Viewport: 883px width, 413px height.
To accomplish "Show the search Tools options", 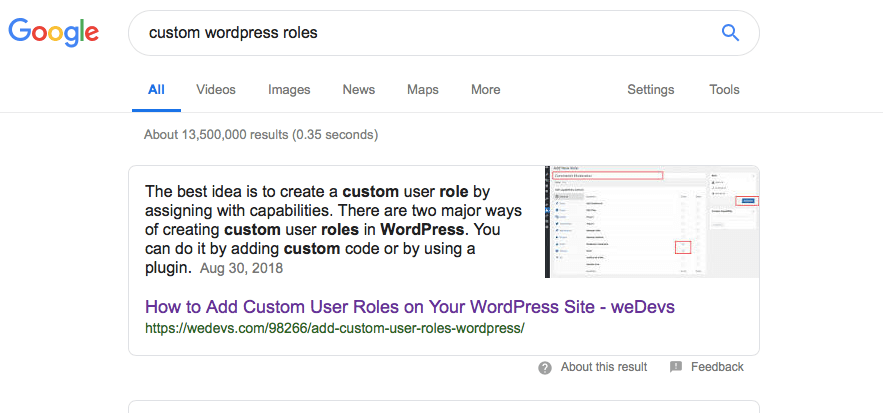I will (724, 90).
